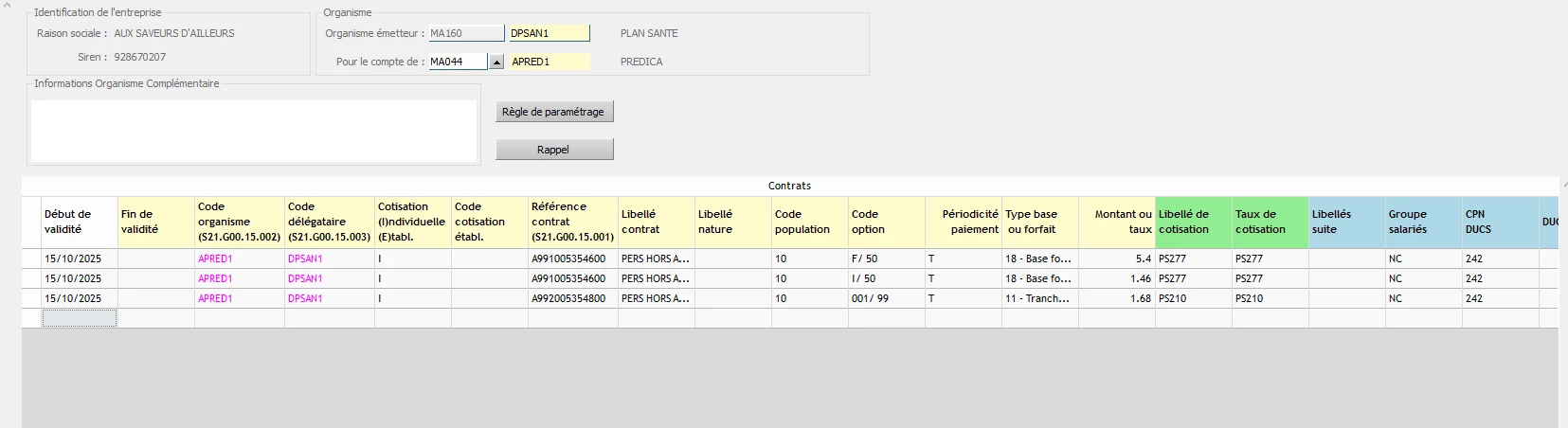1568x428 pixels.
Task: Click the 'Libellé nature' column header
Action: 733,223
